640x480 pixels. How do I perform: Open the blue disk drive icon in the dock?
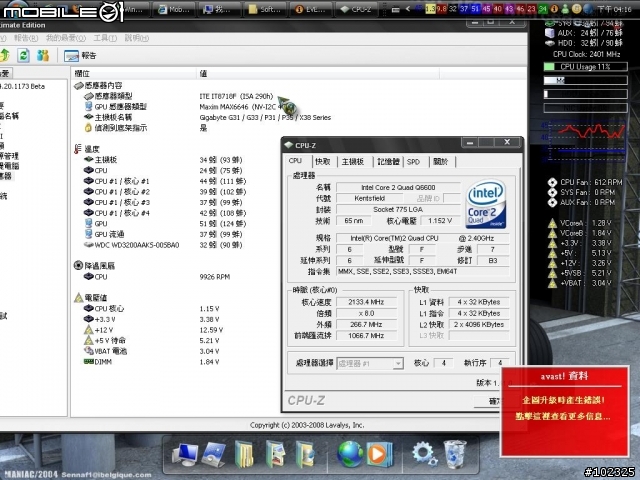(x=214, y=454)
